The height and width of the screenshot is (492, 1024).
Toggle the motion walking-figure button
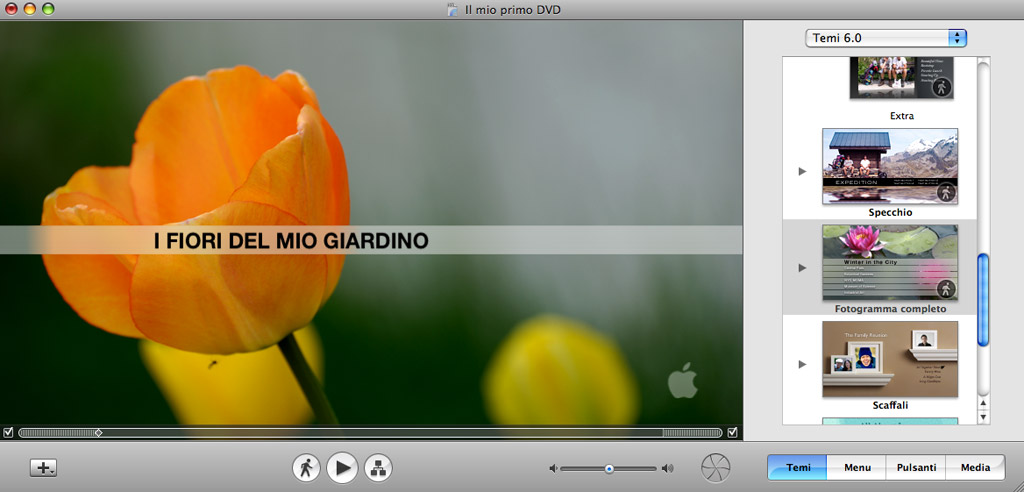point(306,467)
